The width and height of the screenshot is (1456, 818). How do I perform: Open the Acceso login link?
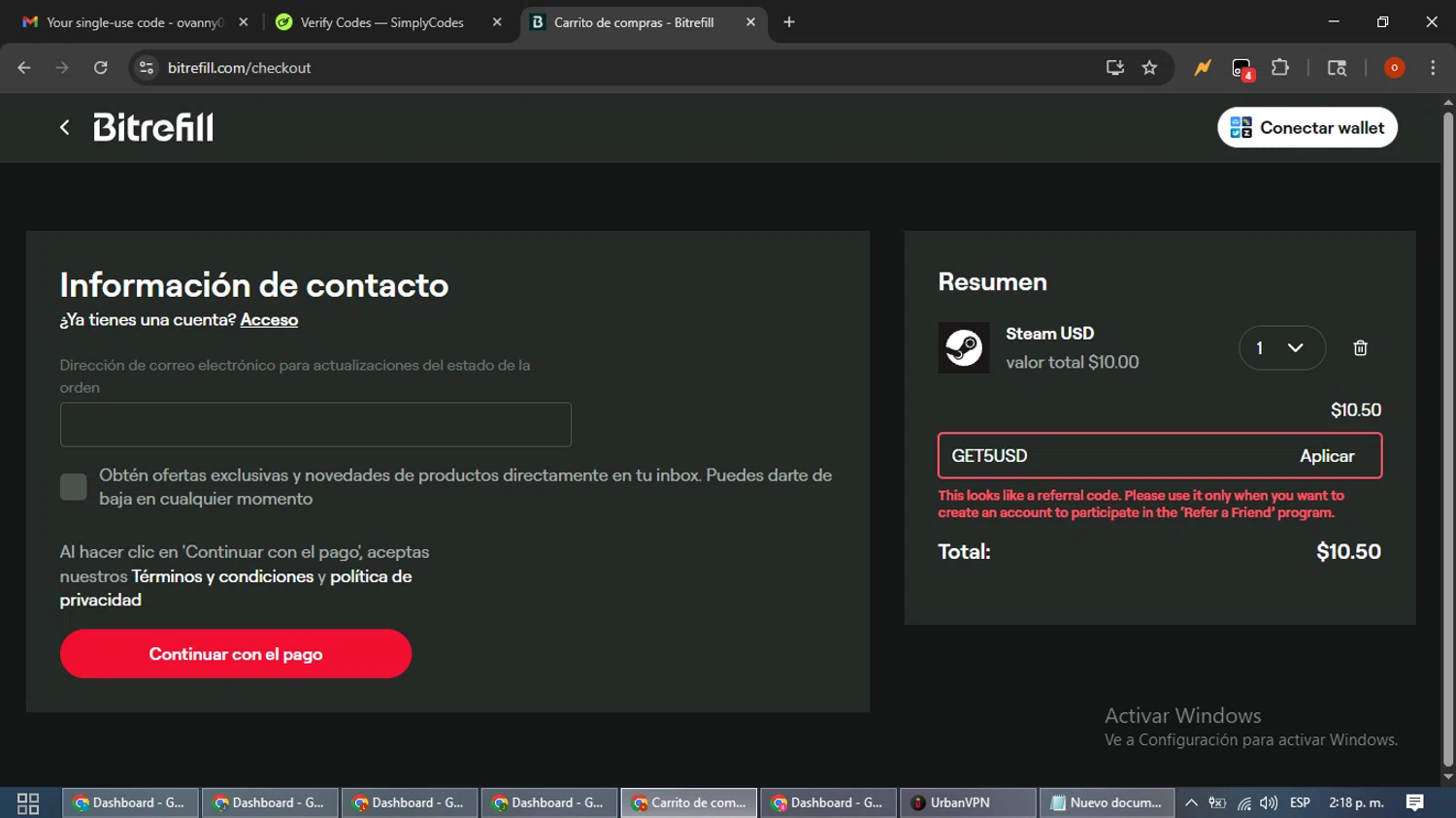269,319
